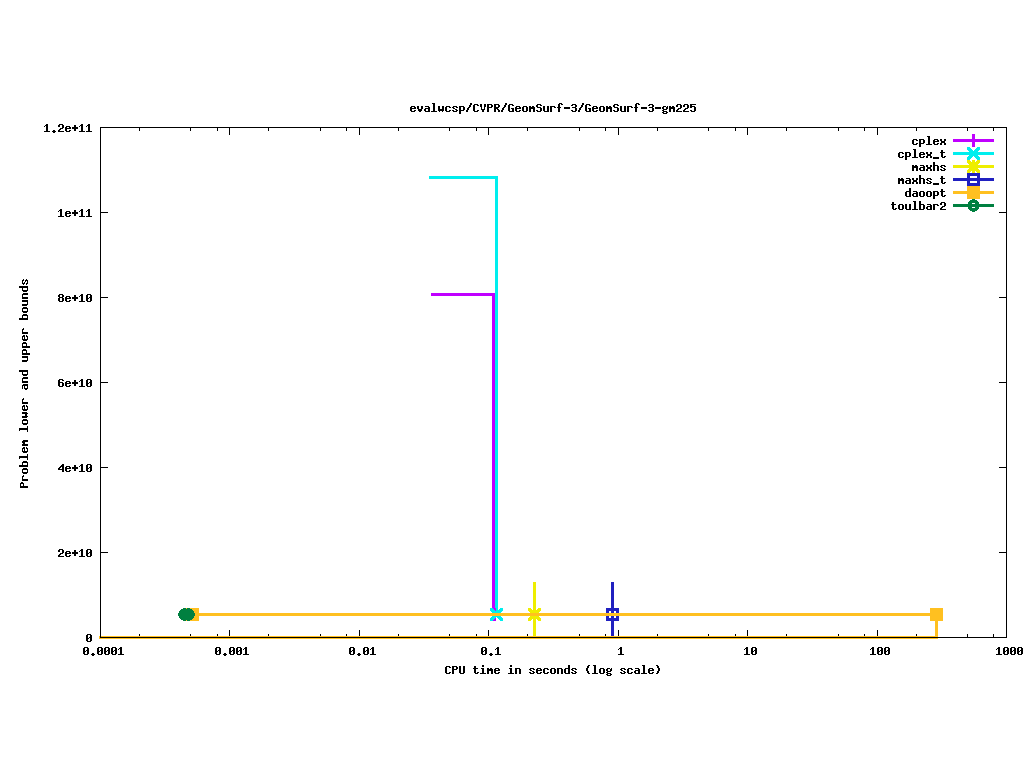Image resolution: width=1024 pixels, height=768 pixels.
Task: Click the maxhs_t square symbol in the legend
Action: click(973, 180)
